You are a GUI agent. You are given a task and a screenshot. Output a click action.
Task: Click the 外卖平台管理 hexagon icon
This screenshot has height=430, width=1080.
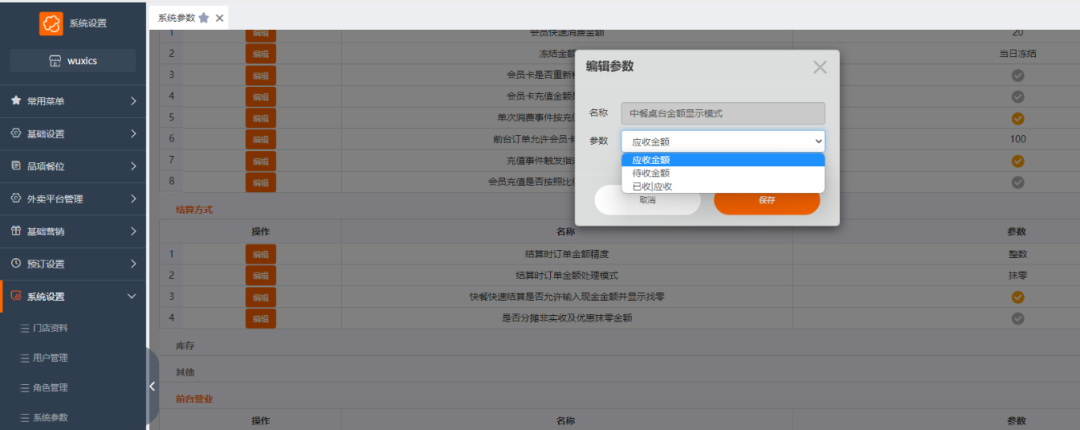pyautogui.click(x=16, y=198)
